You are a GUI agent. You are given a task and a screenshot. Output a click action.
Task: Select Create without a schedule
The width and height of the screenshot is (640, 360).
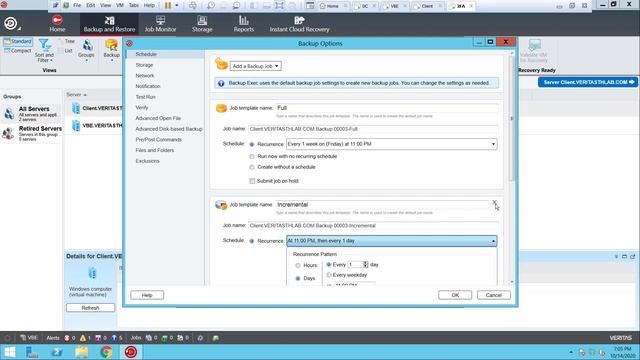coord(252,167)
